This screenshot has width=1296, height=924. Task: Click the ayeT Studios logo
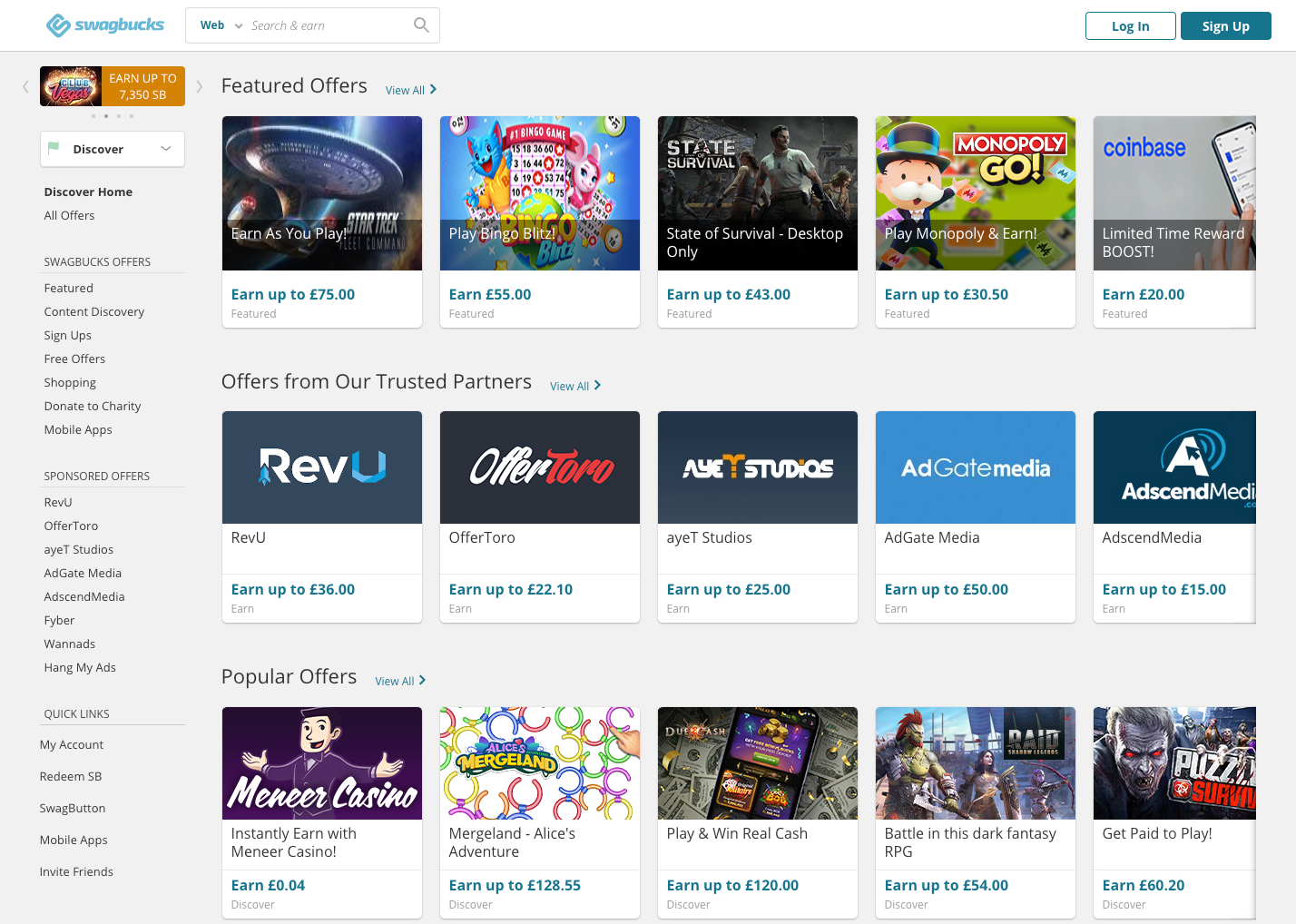(758, 467)
